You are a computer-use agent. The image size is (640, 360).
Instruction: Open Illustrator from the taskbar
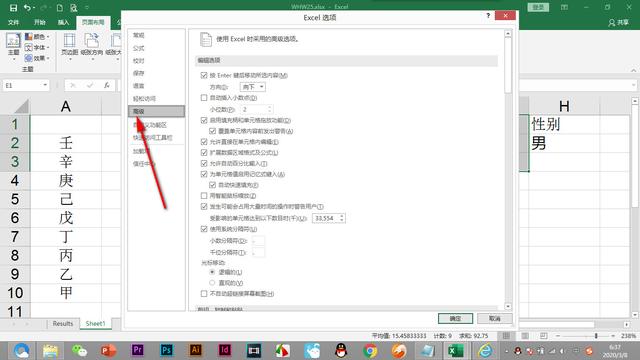coord(196,350)
